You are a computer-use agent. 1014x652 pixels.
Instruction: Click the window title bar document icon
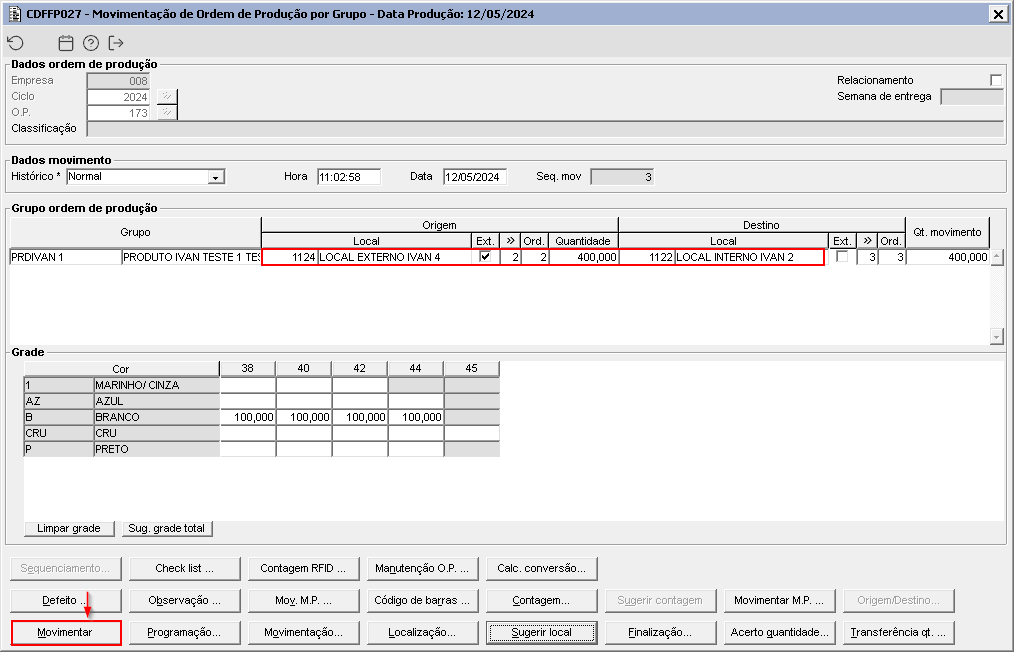point(14,14)
